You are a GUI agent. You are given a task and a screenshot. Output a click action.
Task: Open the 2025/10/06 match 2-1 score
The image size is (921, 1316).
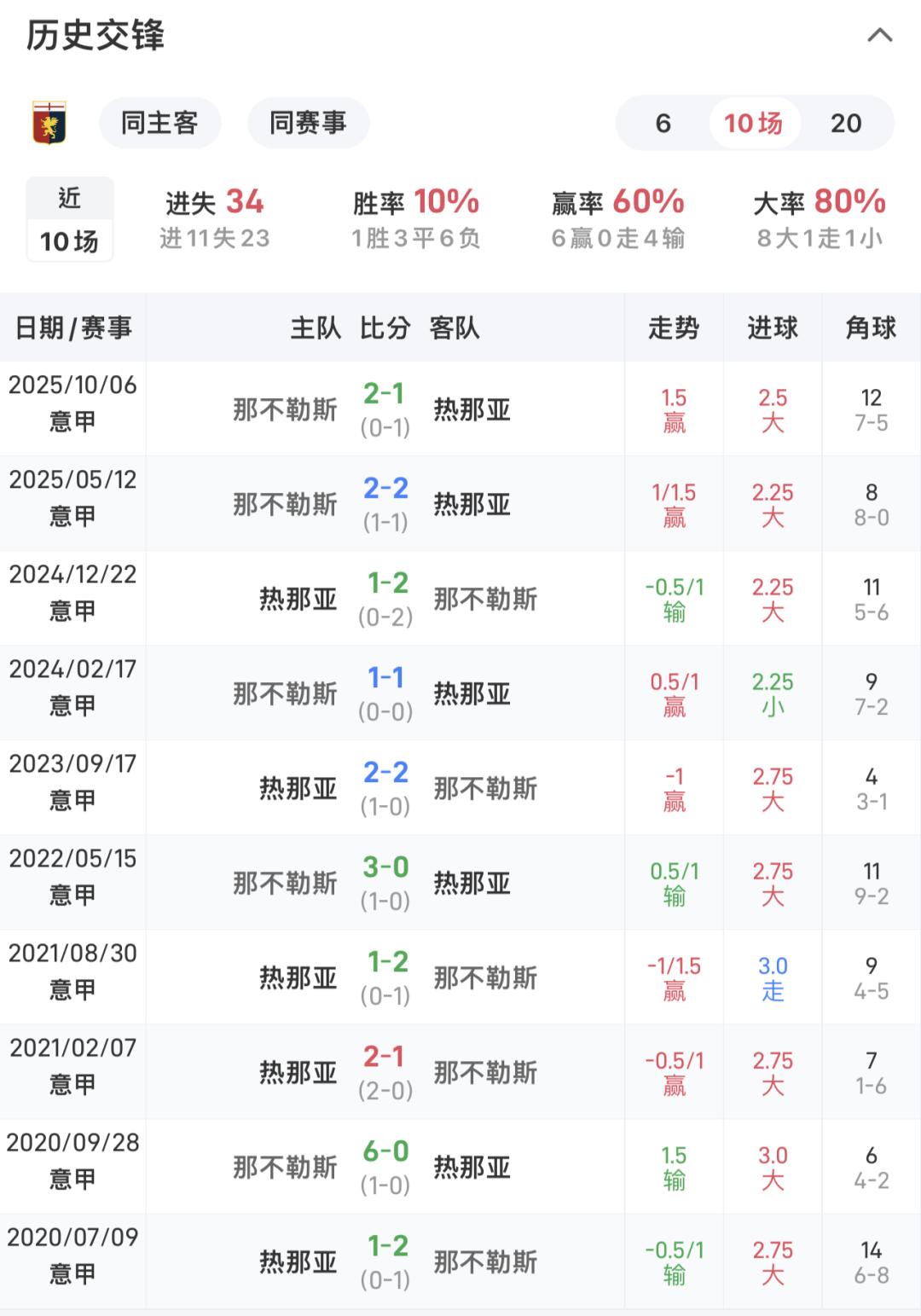coord(384,394)
